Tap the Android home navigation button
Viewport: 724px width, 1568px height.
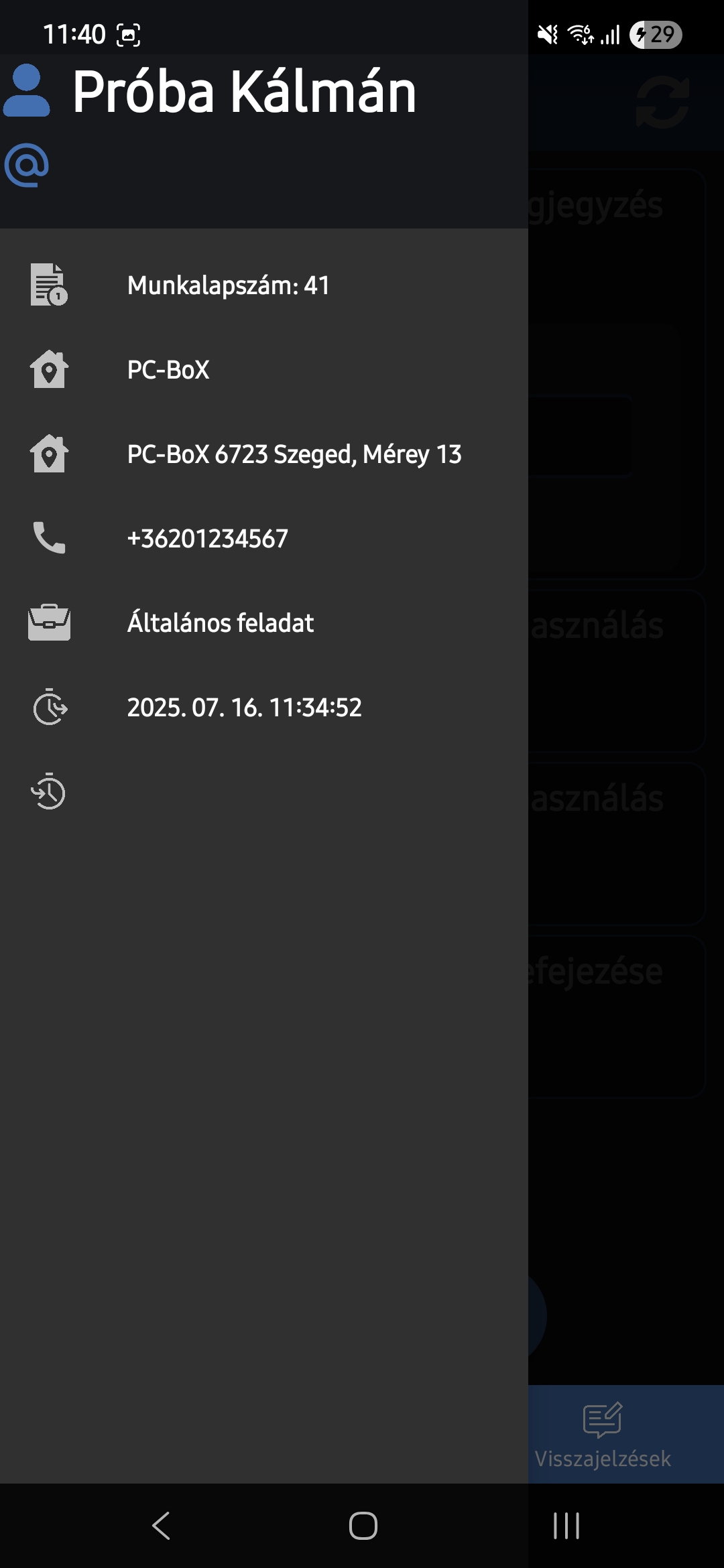(363, 1526)
